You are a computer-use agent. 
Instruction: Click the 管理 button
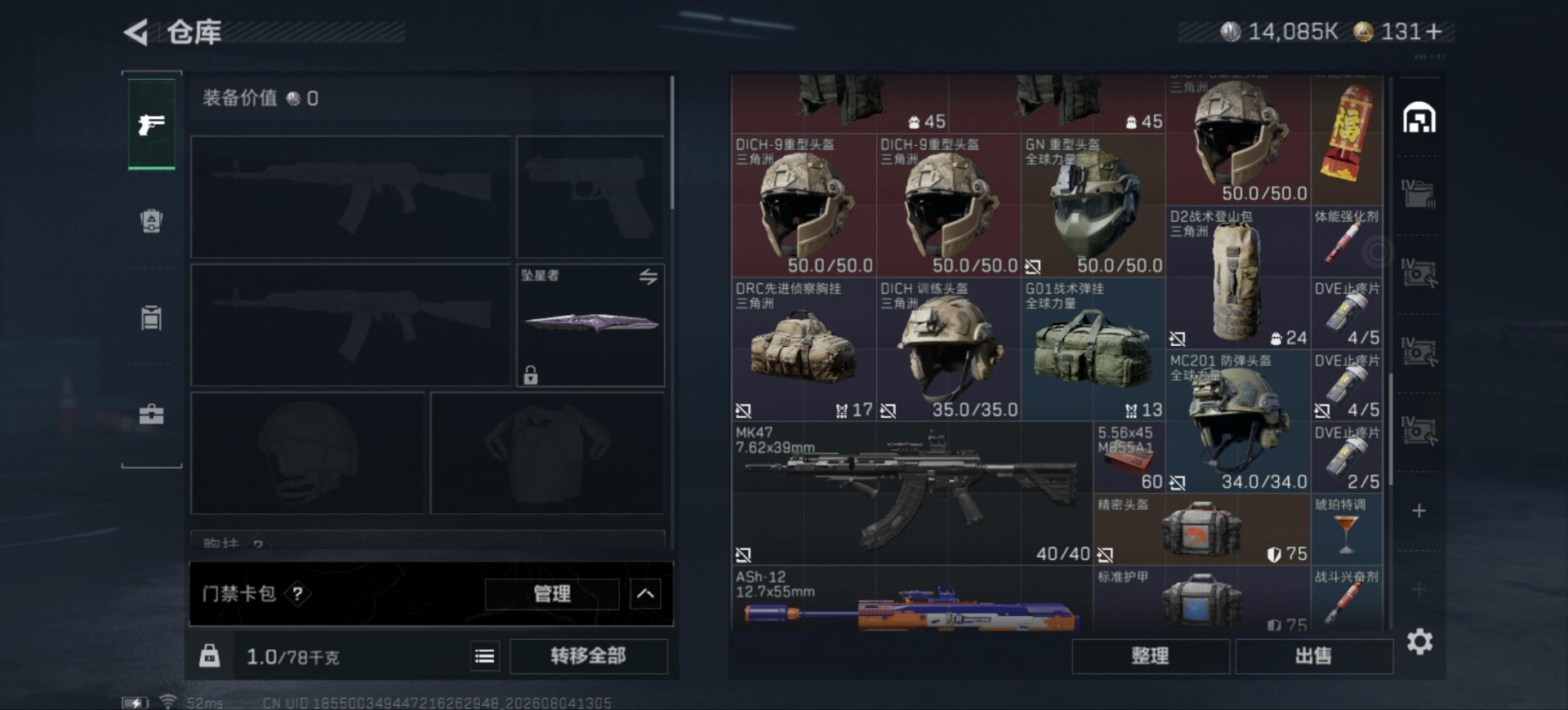pyautogui.click(x=552, y=594)
